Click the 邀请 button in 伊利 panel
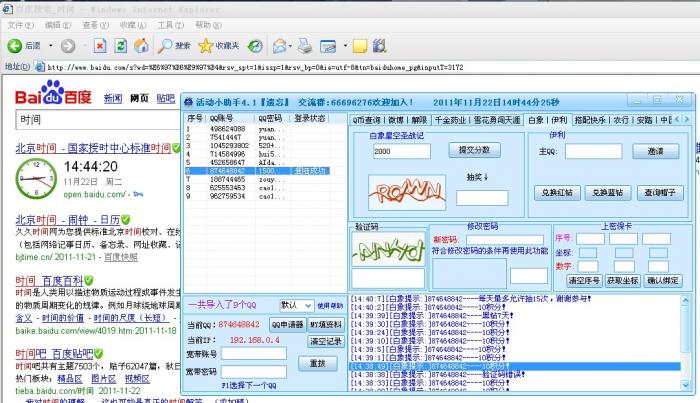The image size is (700, 403). 655,151
